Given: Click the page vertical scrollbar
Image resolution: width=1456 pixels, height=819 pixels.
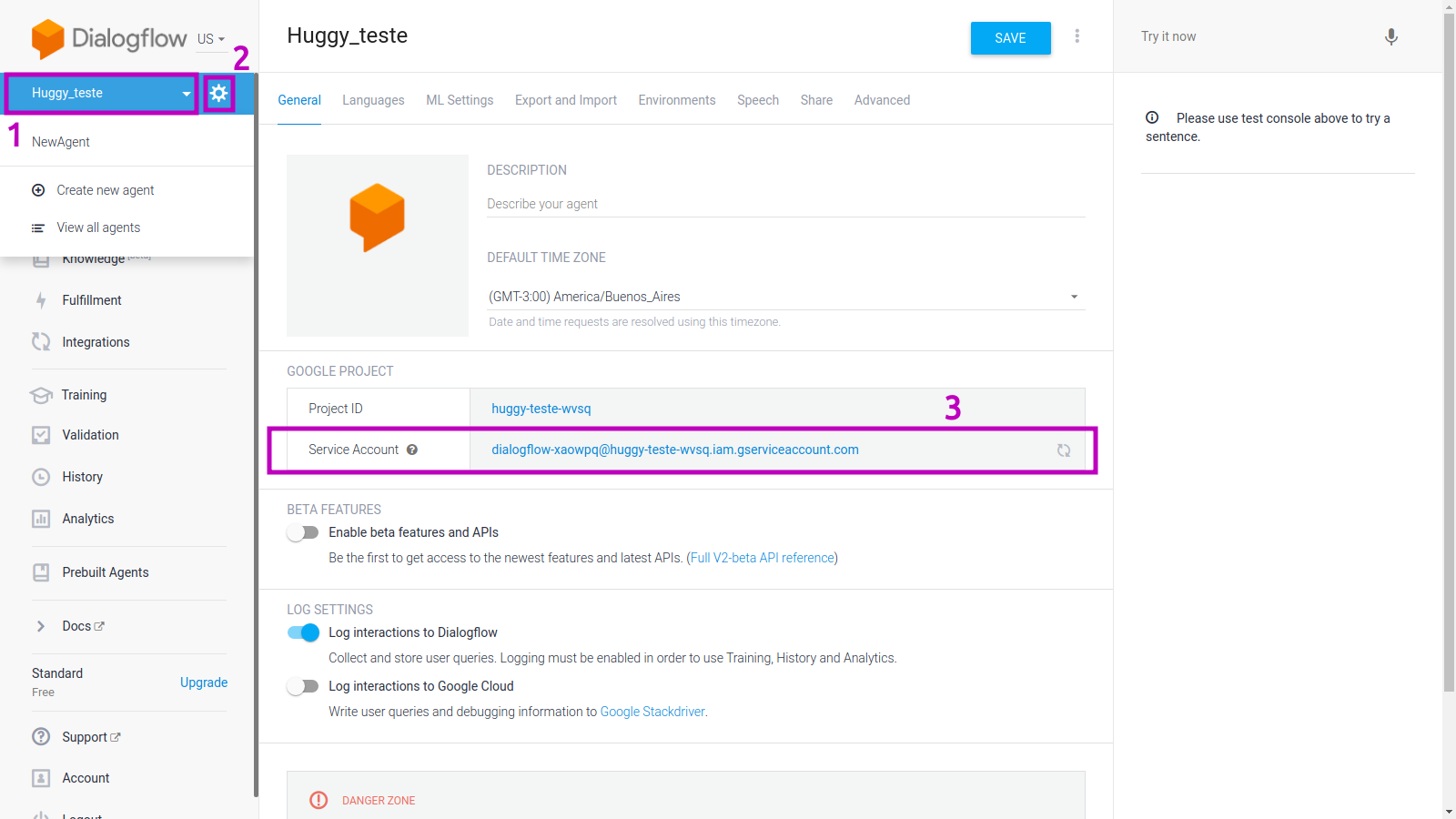Looking at the screenshot, I should click(1449, 353).
